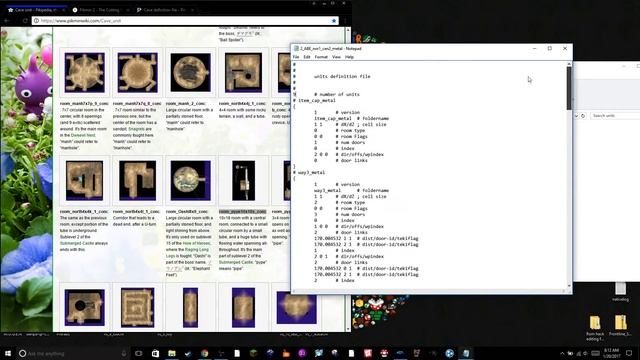Show hidden system tray icons

tap(562, 353)
